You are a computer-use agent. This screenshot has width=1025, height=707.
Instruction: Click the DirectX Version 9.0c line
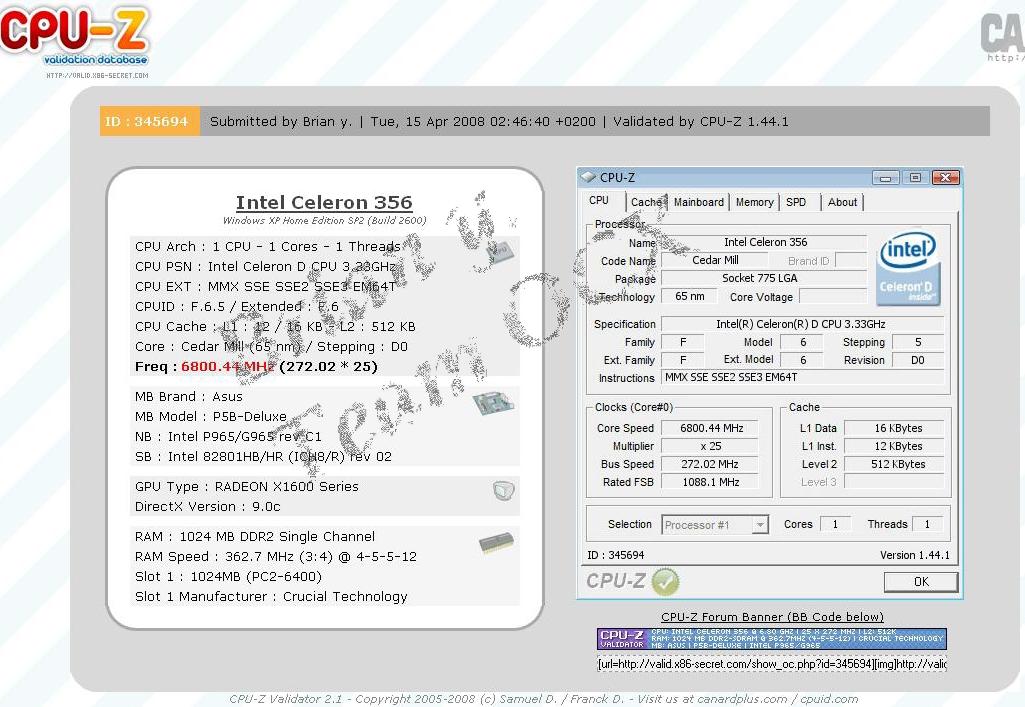point(207,506)
